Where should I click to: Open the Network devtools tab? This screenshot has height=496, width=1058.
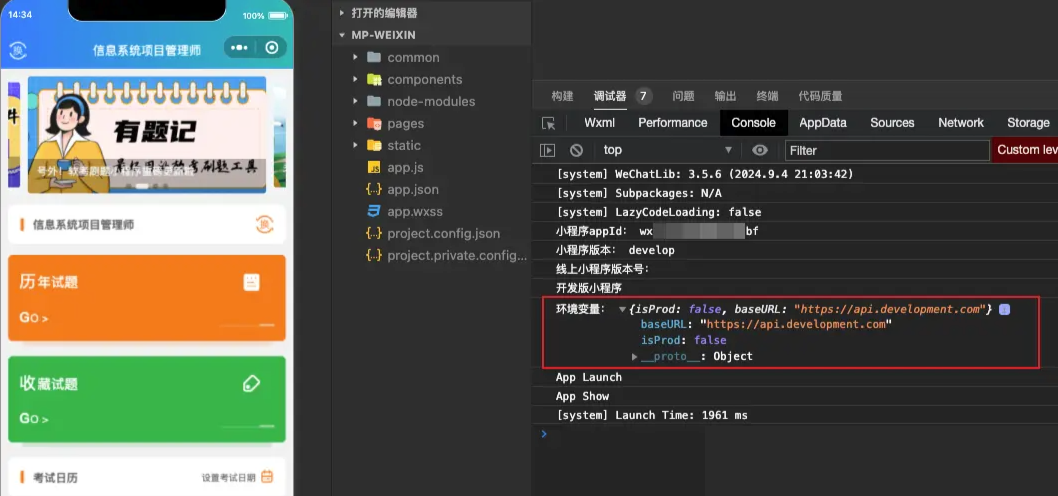[x=961, y=123]
